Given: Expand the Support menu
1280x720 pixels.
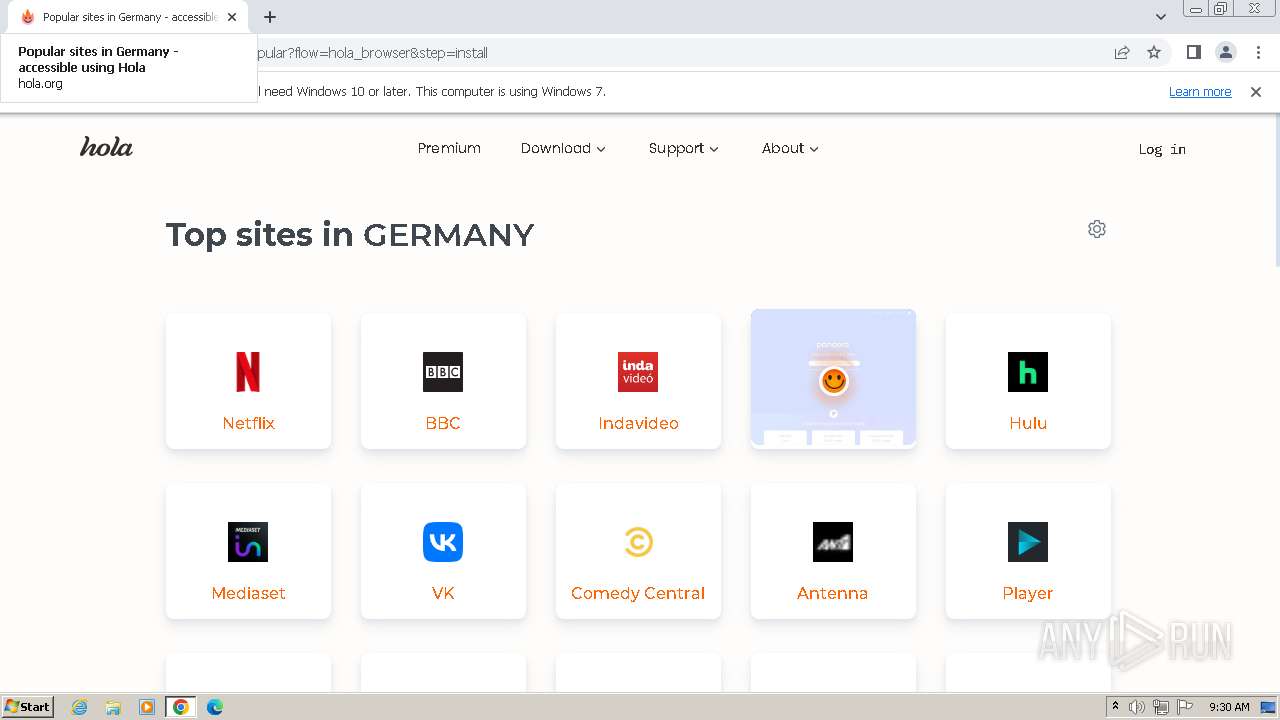Looking at the screenshot, I should [x=684, y=148].
